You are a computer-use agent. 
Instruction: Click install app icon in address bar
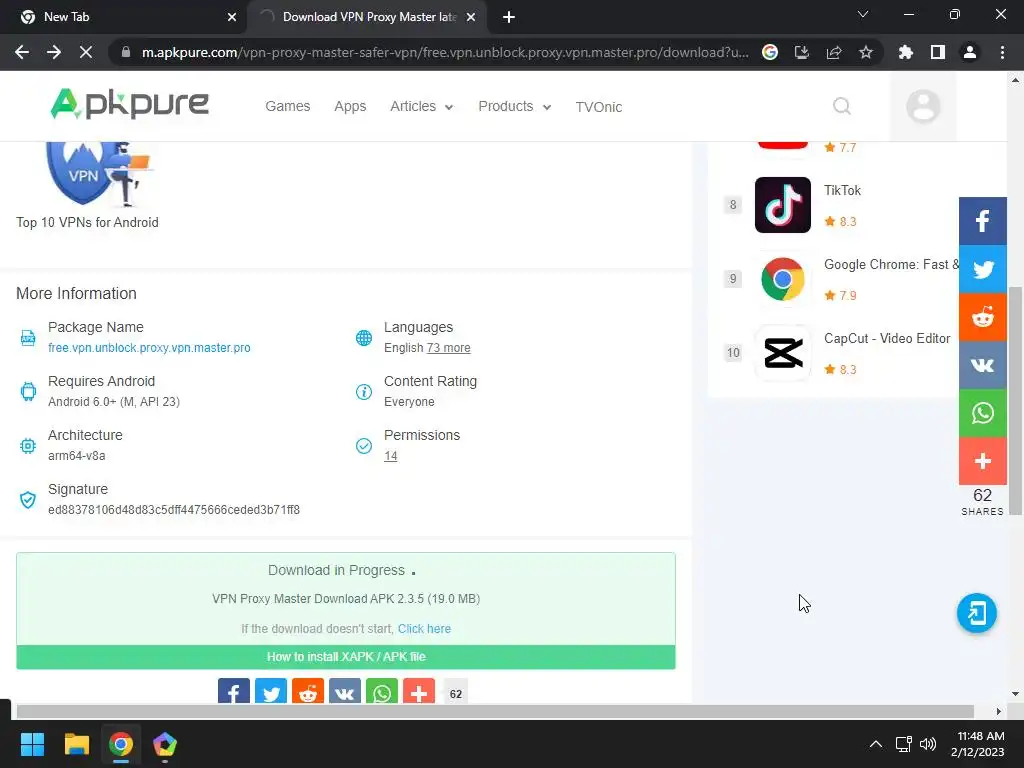click(801, 52)
